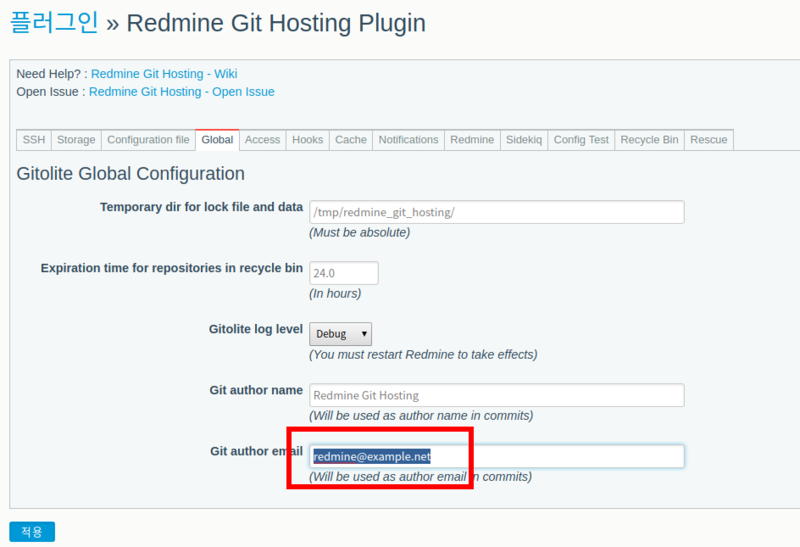Open the Cache tab
This screenshot has width=800, height=547.
click(x=351, y=140)
